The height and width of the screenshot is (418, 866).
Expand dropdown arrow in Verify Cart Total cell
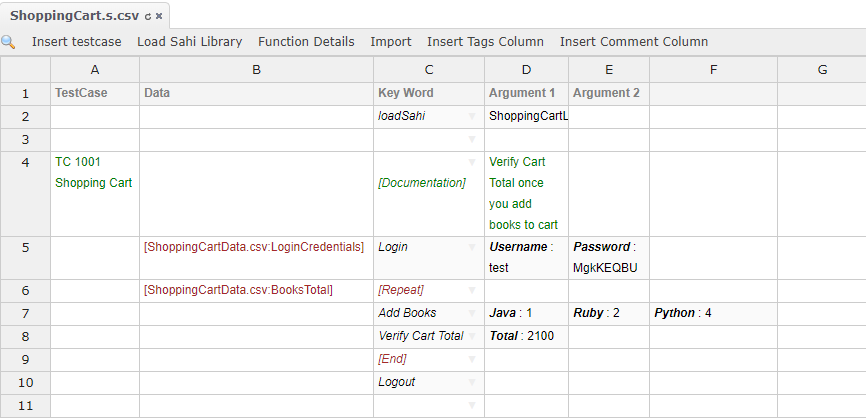tap(472, 337)
